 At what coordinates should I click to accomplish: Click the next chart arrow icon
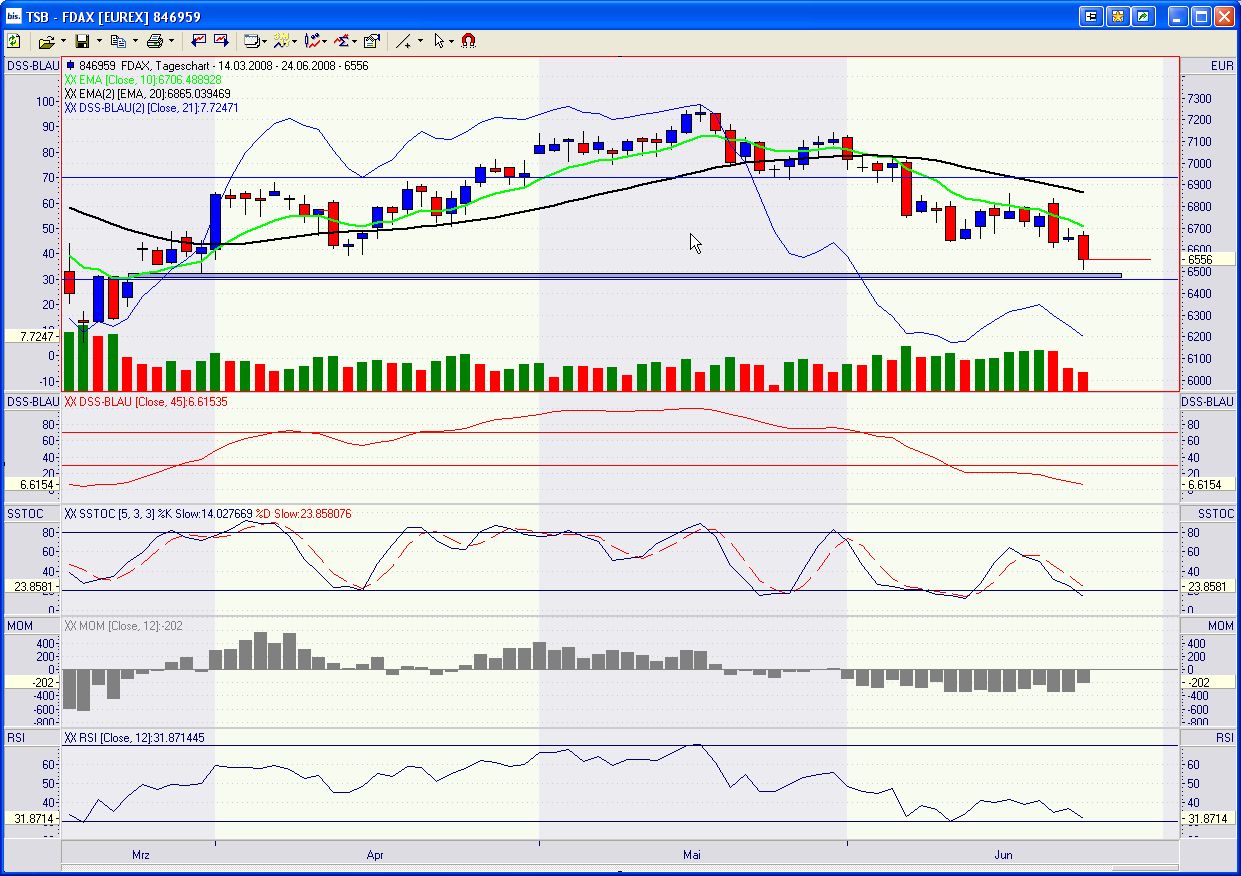pyautogui.click(x=221, y=41)
